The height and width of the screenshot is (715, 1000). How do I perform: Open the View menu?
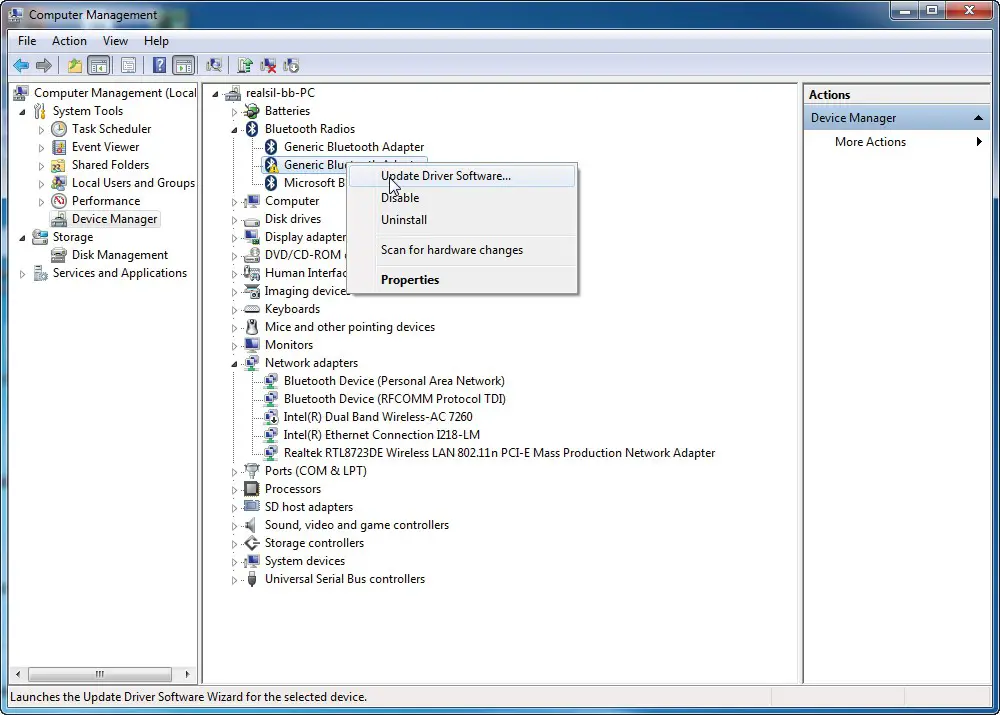point(115,41)
